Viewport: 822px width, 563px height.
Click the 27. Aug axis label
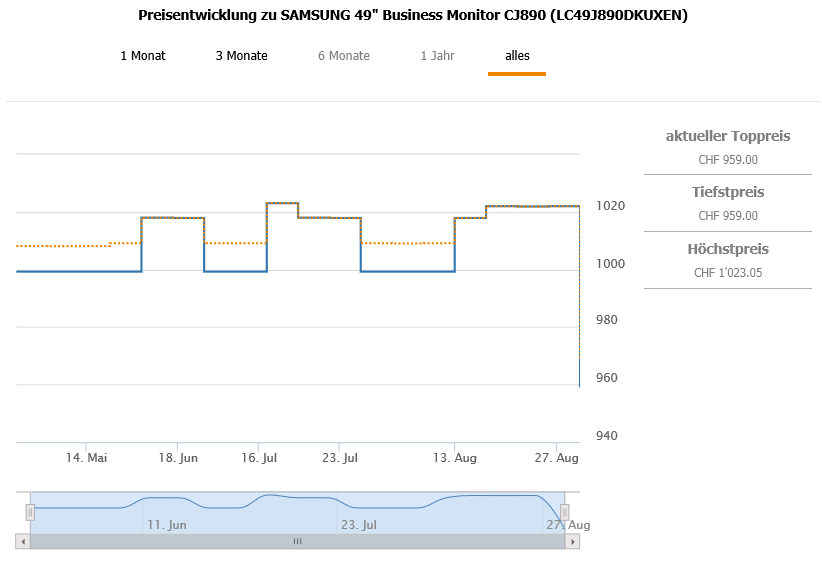pyautogui.click(x=556, y=458)
